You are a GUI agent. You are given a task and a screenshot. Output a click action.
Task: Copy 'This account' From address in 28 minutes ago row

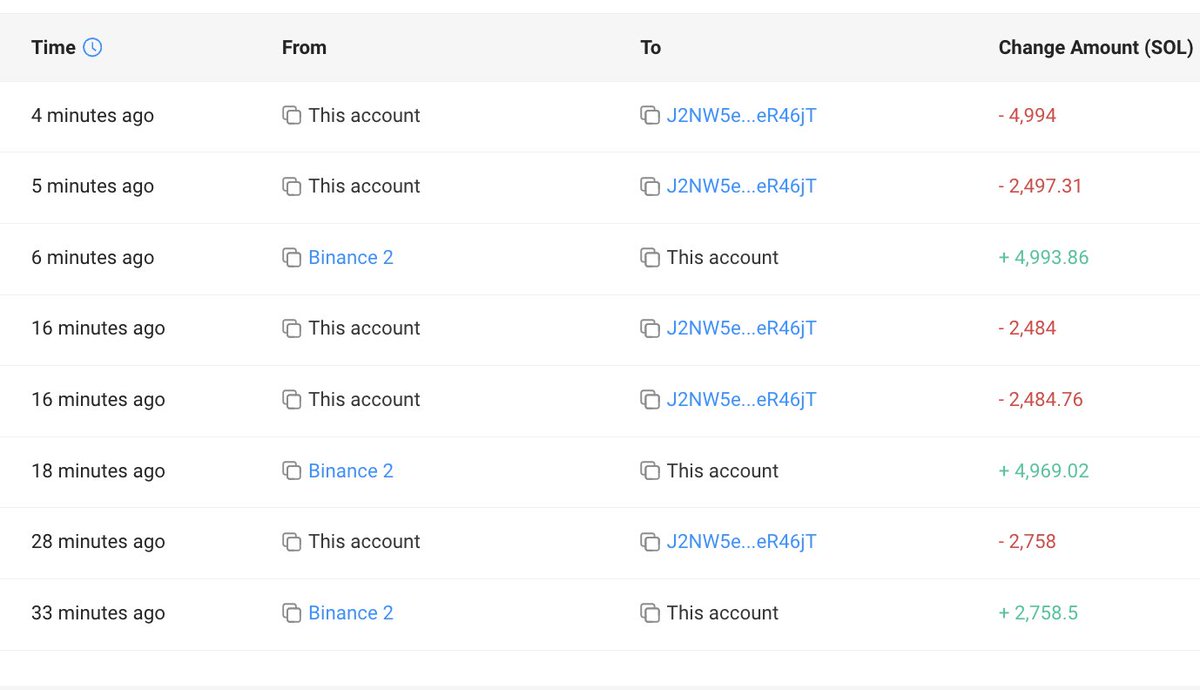tap(291, 542)
